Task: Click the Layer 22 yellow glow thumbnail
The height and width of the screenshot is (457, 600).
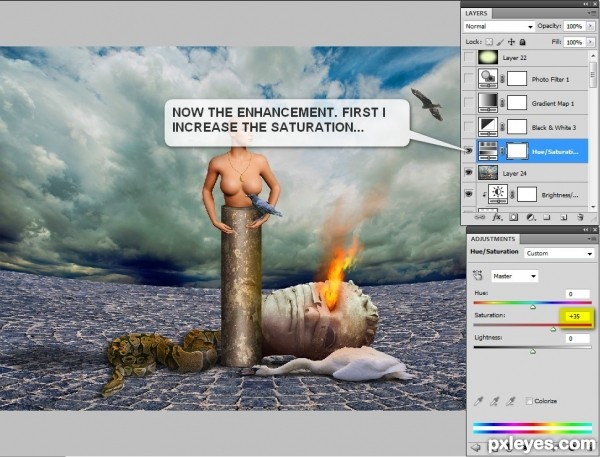Action: (x=488, y=57)
